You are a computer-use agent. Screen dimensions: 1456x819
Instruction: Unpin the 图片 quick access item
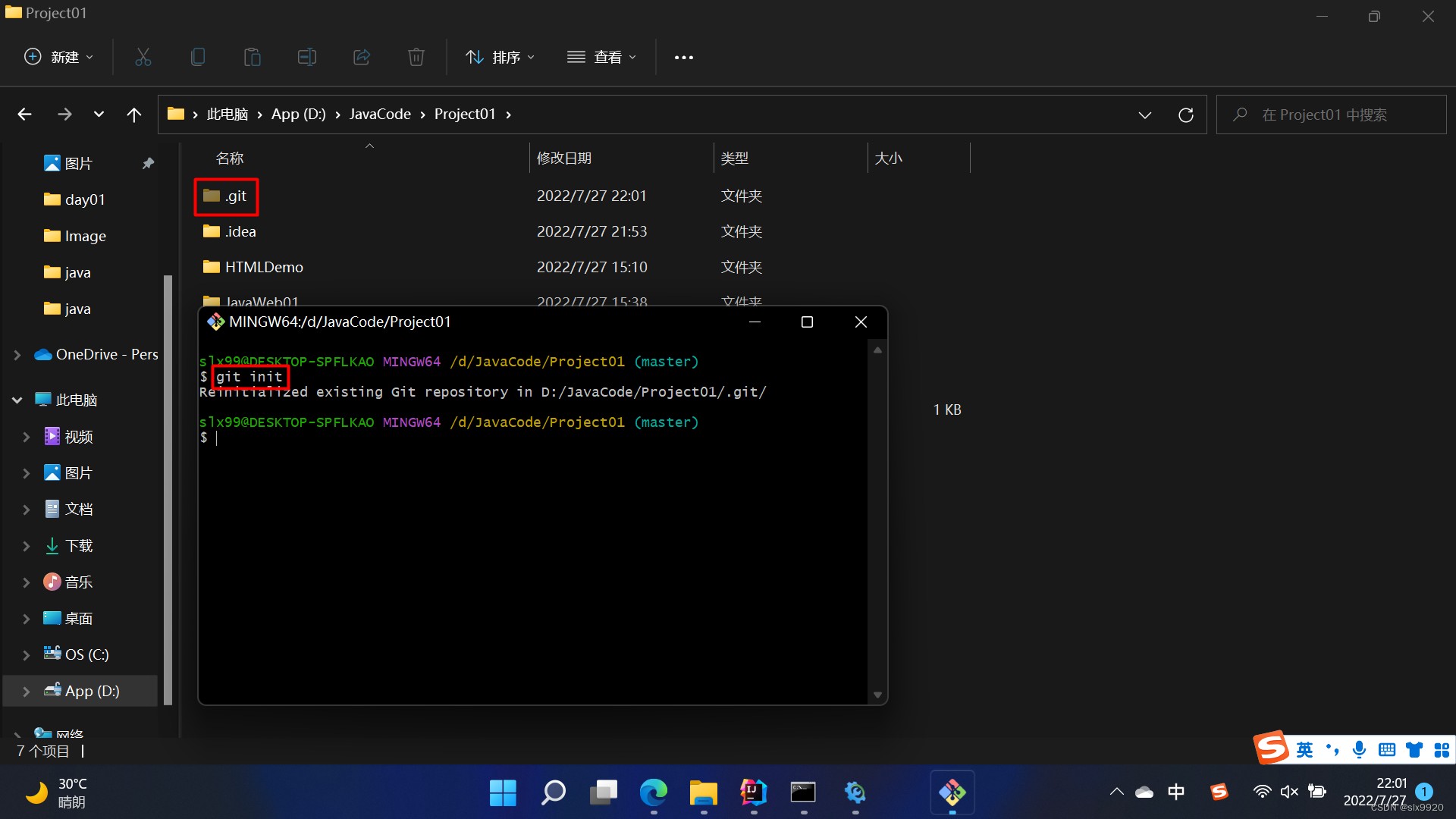(x=148, y=163)
